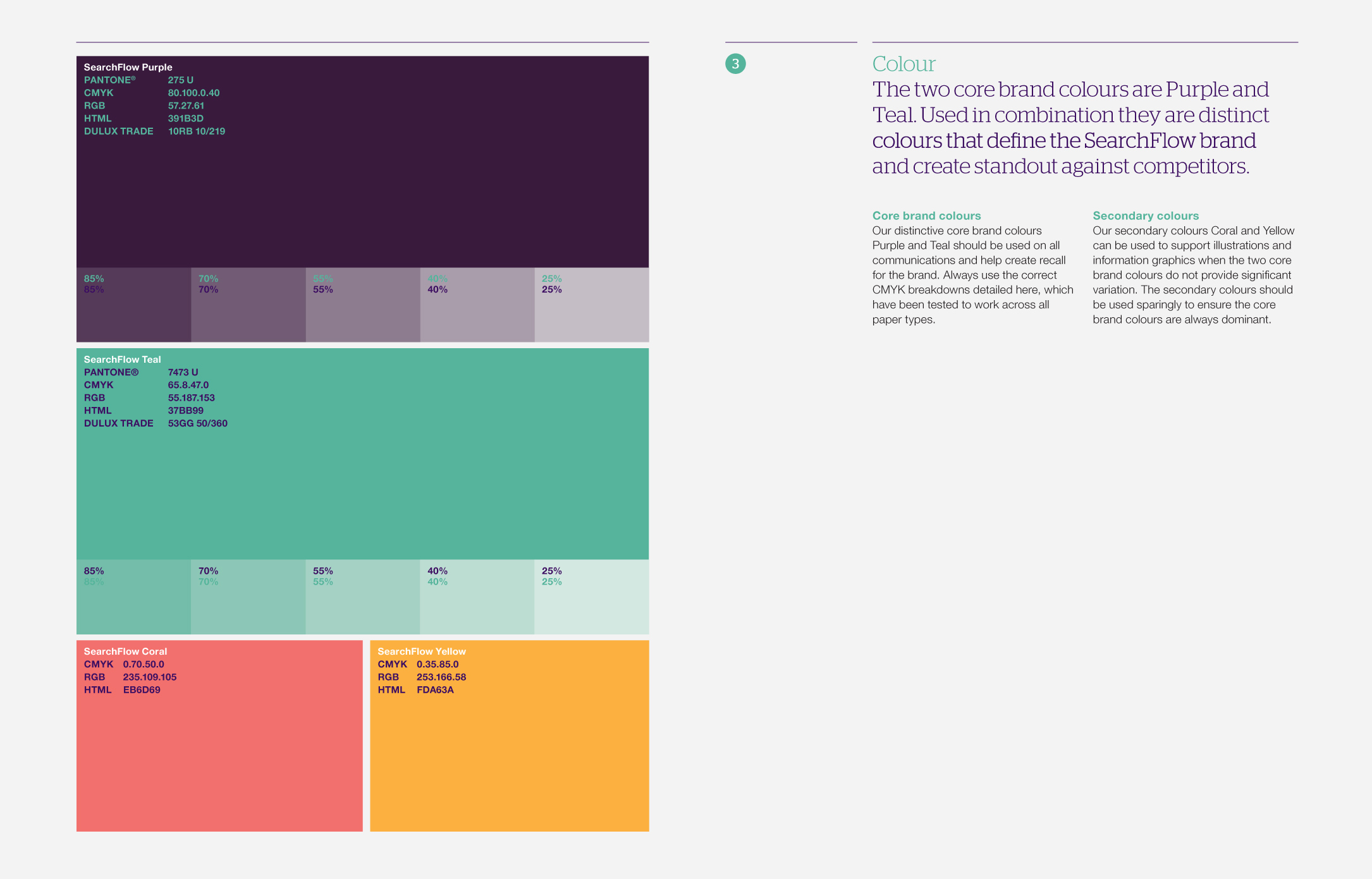The image size is (1372, 879).
Task: Select the teal 55% tint swatch
Action: pos(363,597)
